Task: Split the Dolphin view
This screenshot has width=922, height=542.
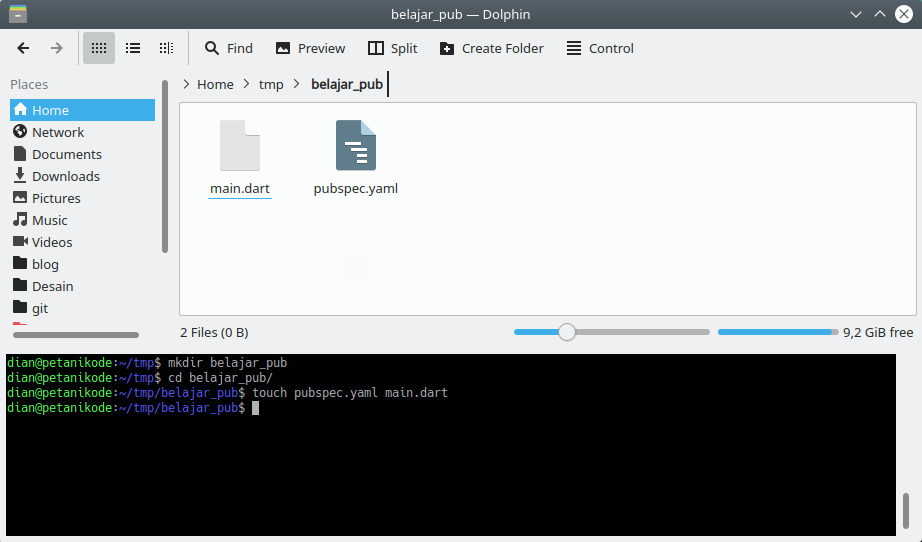Action: click(x=393, y=48)
